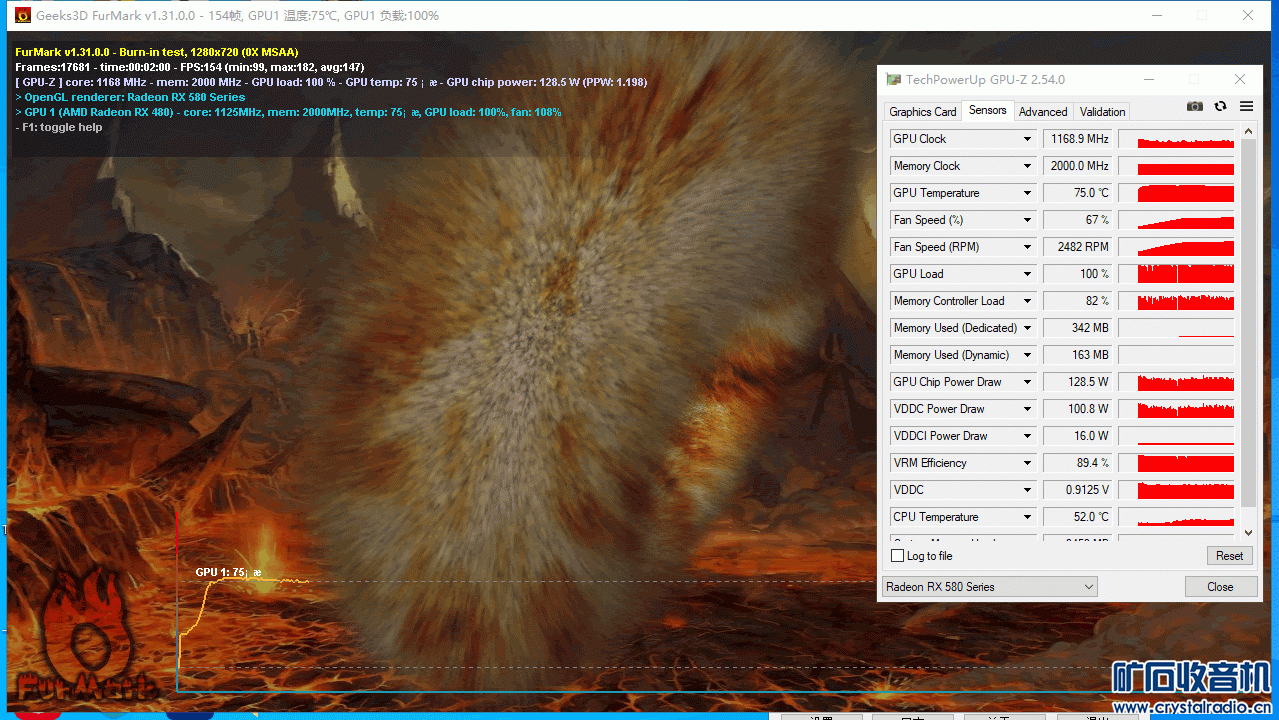The height and width of the screenshot is (720, 1279).
Task: Click the 52.0 °C CPU Temperature reading
Action: [x=1078, y=517]
